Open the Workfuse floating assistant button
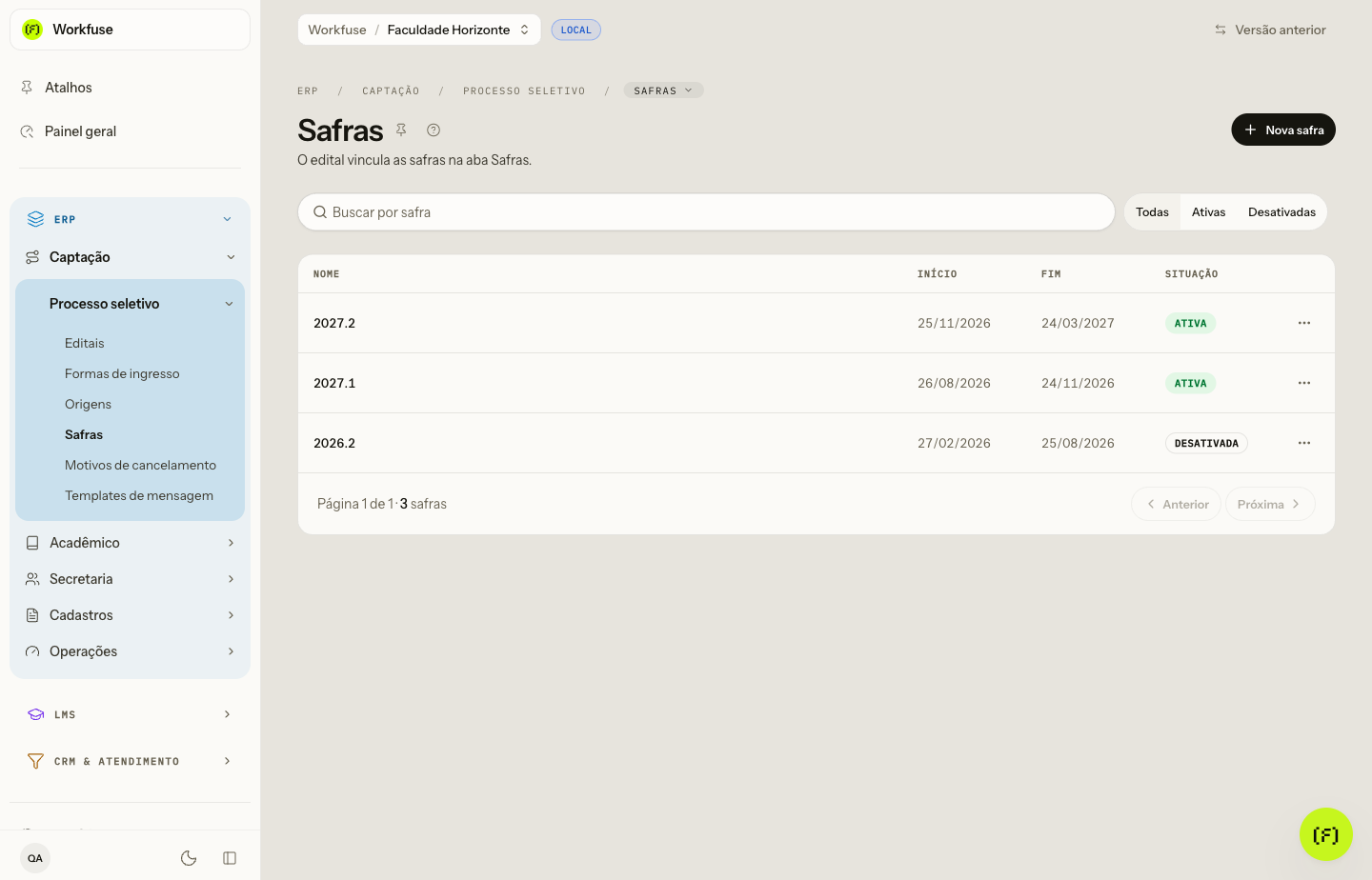 pyautogui.click(x=1326, y=834)
